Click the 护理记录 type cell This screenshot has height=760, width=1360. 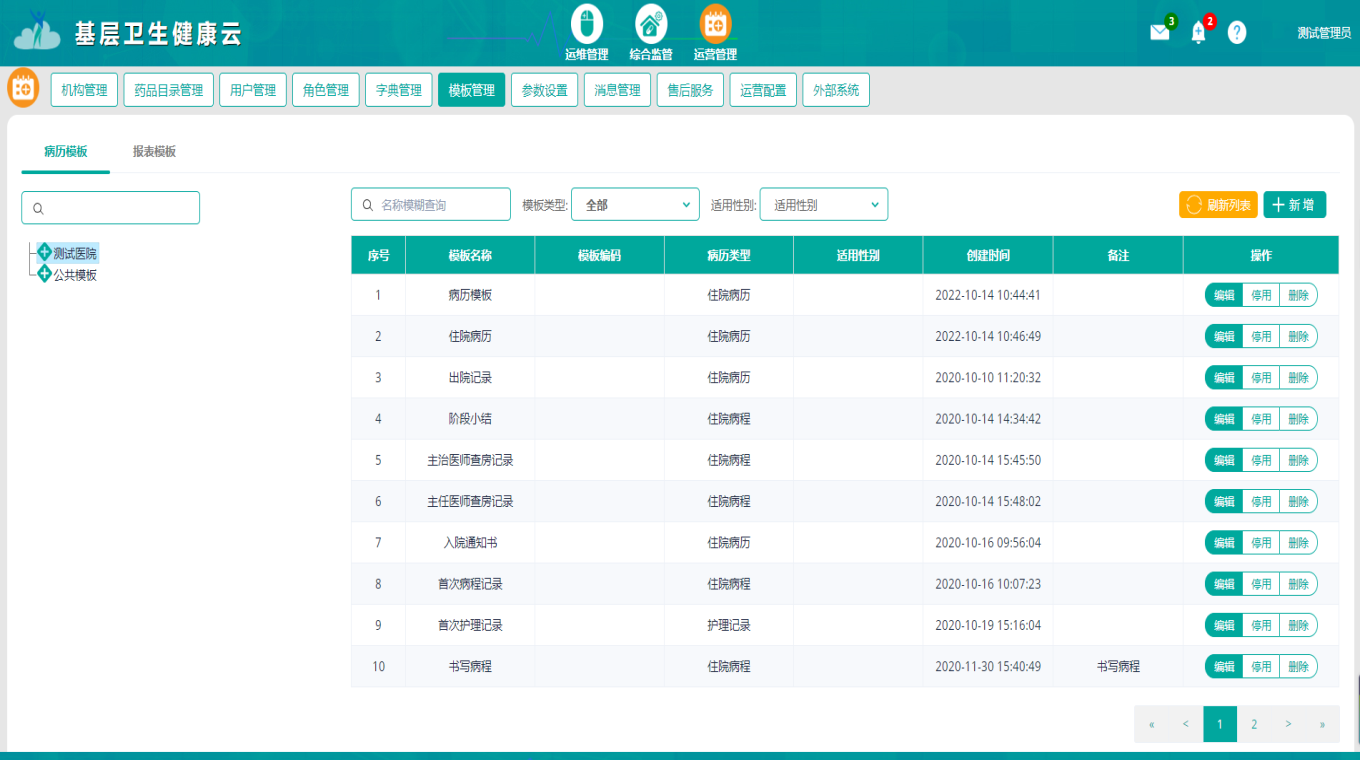point(729,625)
